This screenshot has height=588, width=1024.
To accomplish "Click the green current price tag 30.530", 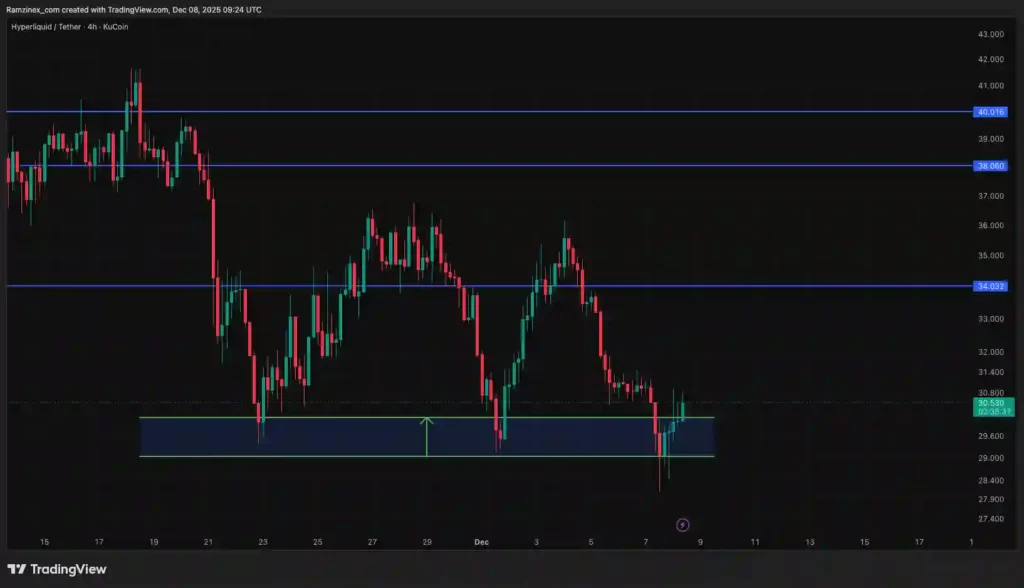I will tap(991, 406).
